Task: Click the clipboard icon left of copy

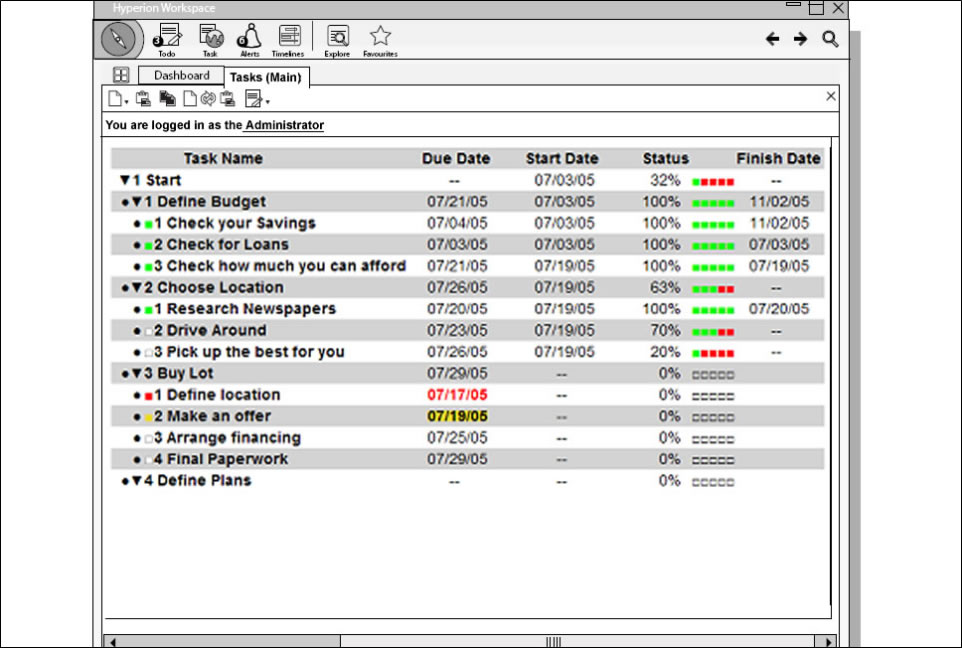Action: (144, 98)
